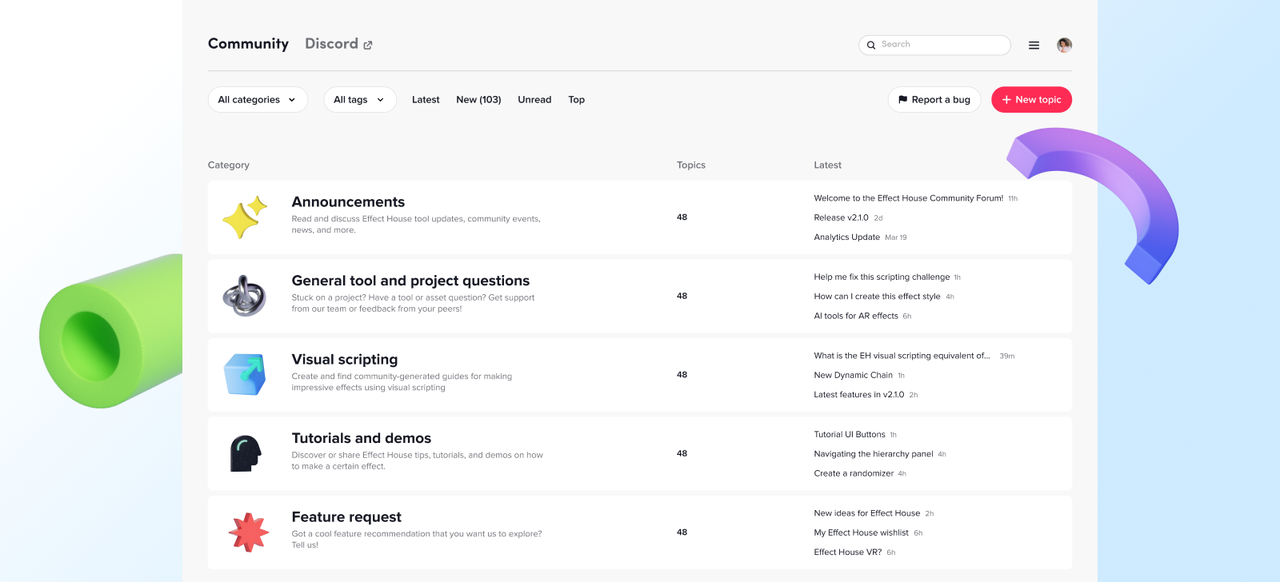Screen dimensions: 1280x582
Task: Switch to the Latest tab
Action: pyautogui.click(x=425, y=100)
